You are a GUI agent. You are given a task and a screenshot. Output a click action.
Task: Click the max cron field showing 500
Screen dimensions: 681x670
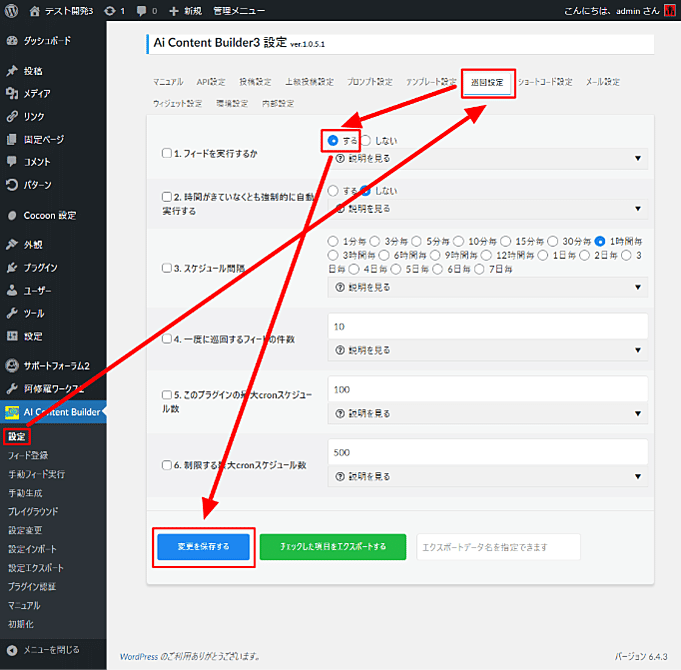(488, 452)
